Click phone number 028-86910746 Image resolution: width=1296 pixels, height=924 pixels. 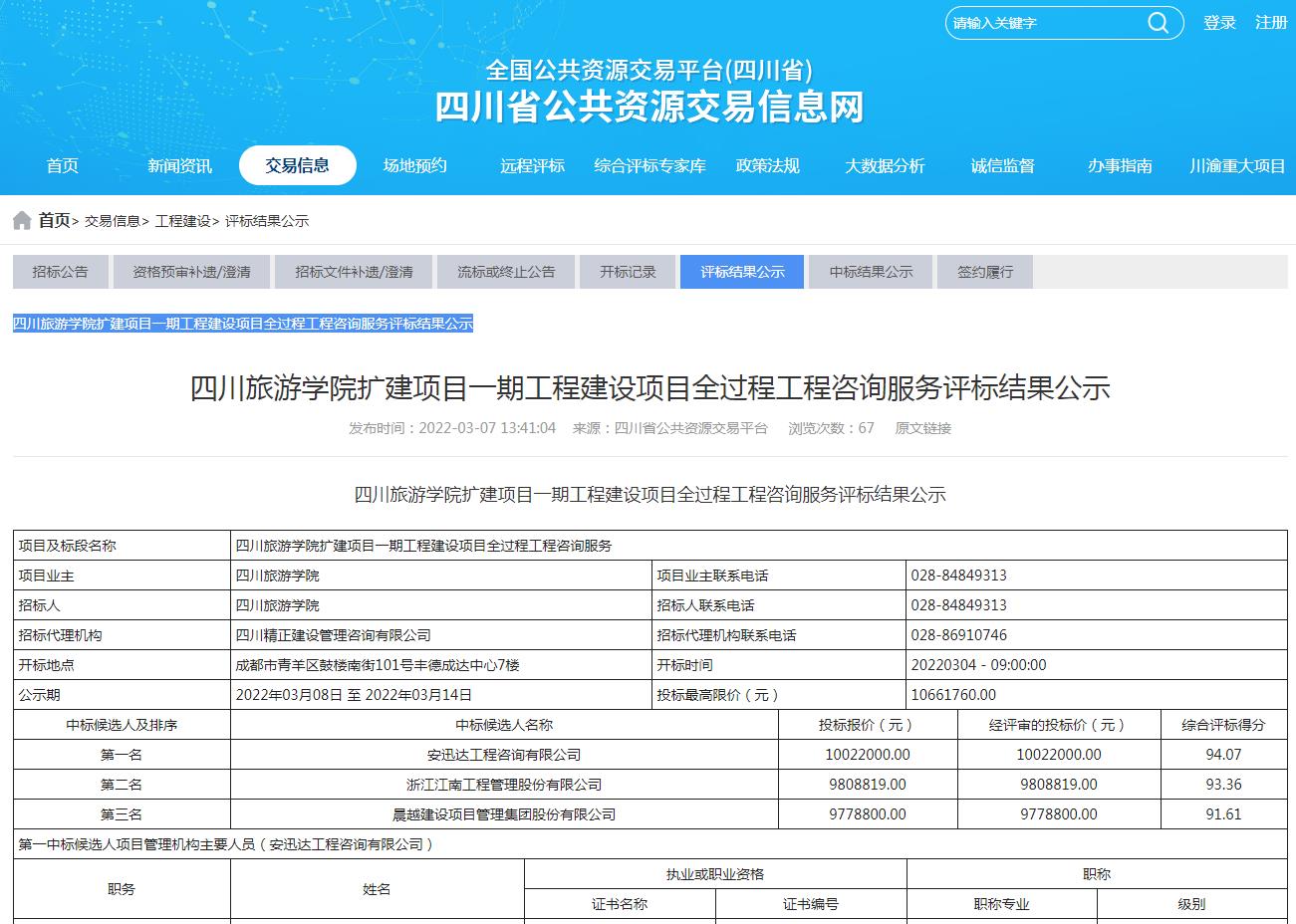click(1097, 635)
